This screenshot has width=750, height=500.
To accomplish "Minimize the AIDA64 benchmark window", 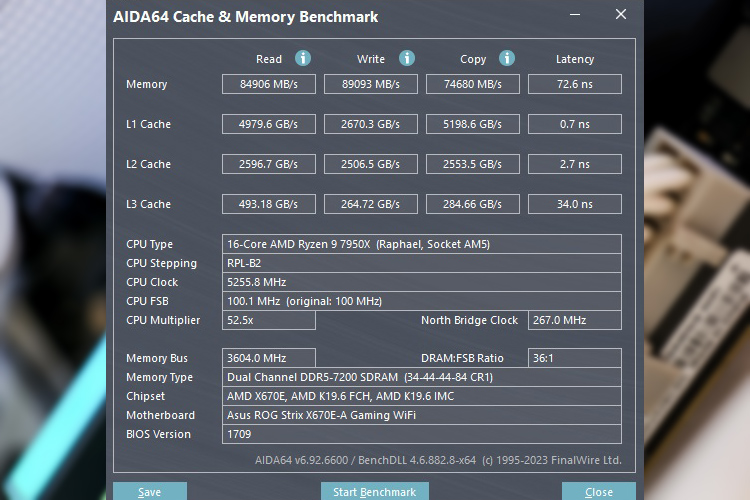I will (575, 15).
